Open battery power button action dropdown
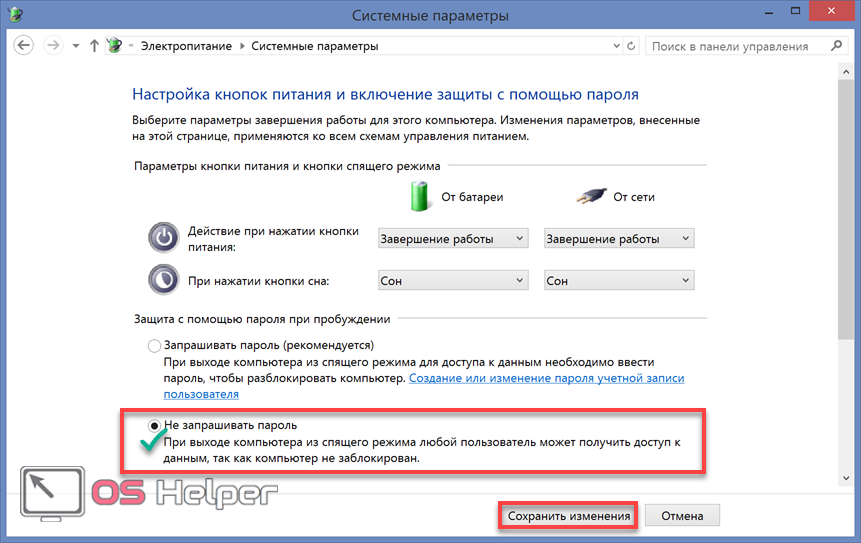The height and width of the screenshot is (543, 861). click(x=453, y=239)
